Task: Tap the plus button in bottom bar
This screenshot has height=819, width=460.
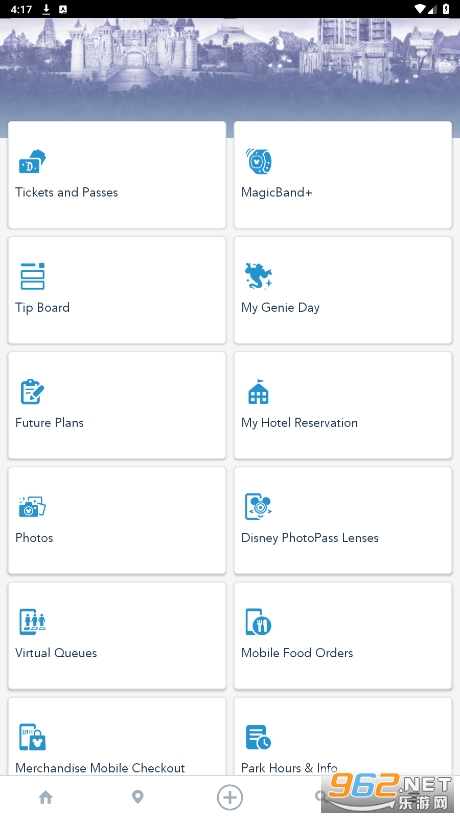Action: (x=230, y=797)
